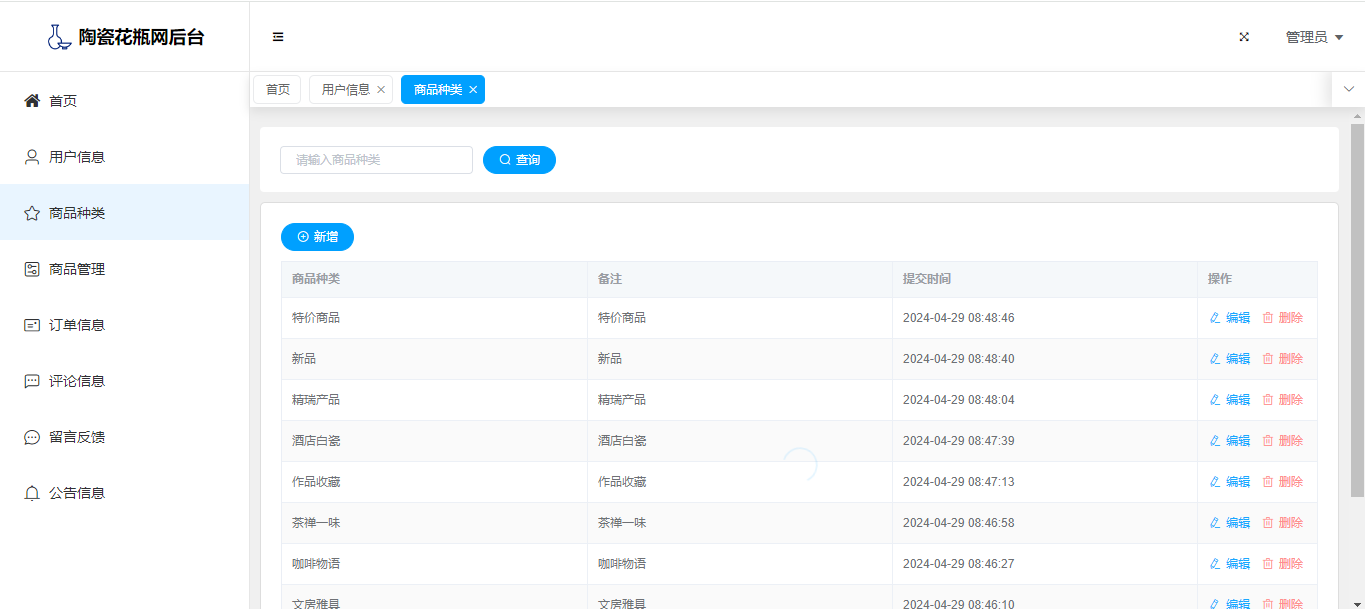Close the 用户信息 tab

point(381,89)
